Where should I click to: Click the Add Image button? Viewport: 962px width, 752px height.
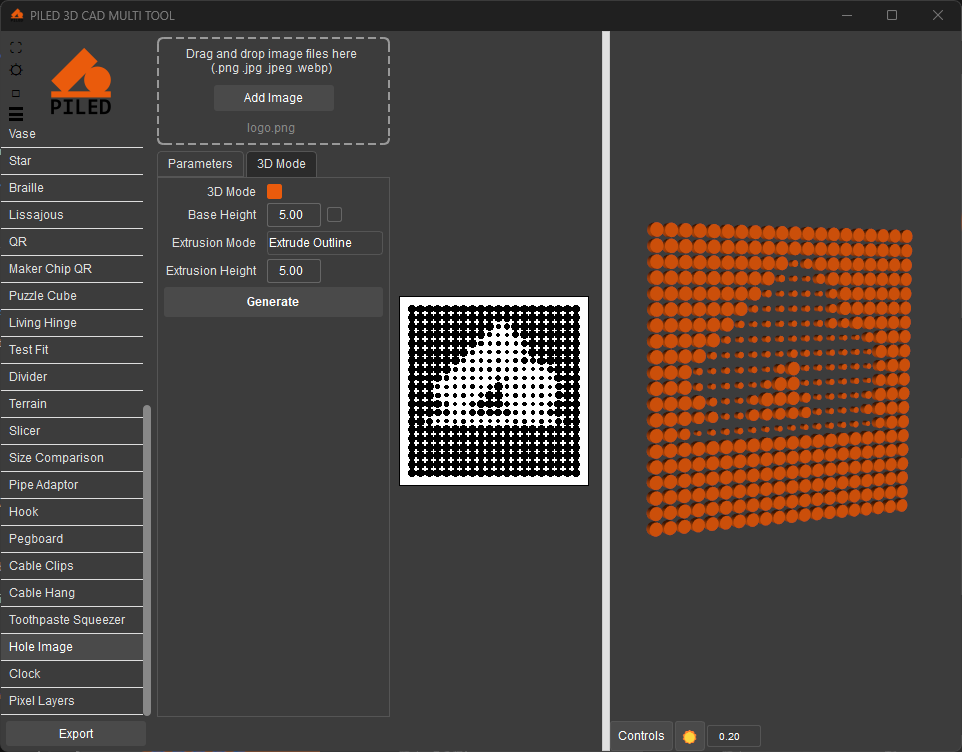pyautogui.click(x=273, y=98)
